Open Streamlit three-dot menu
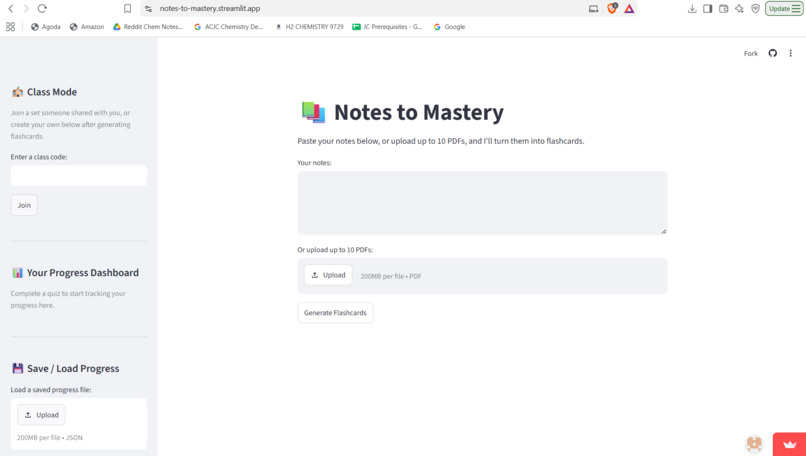806x456 pixels. (791, 53)
